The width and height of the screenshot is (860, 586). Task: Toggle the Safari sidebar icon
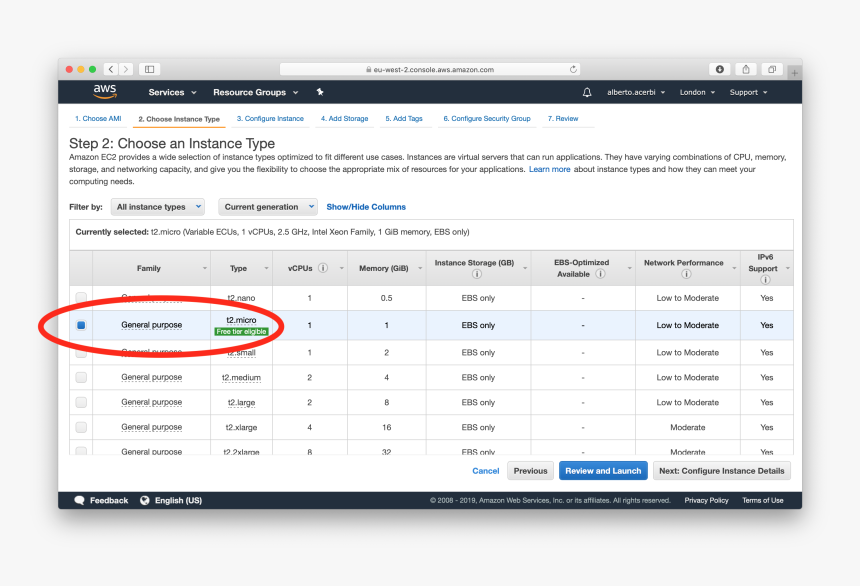click(x=149, y=69)
